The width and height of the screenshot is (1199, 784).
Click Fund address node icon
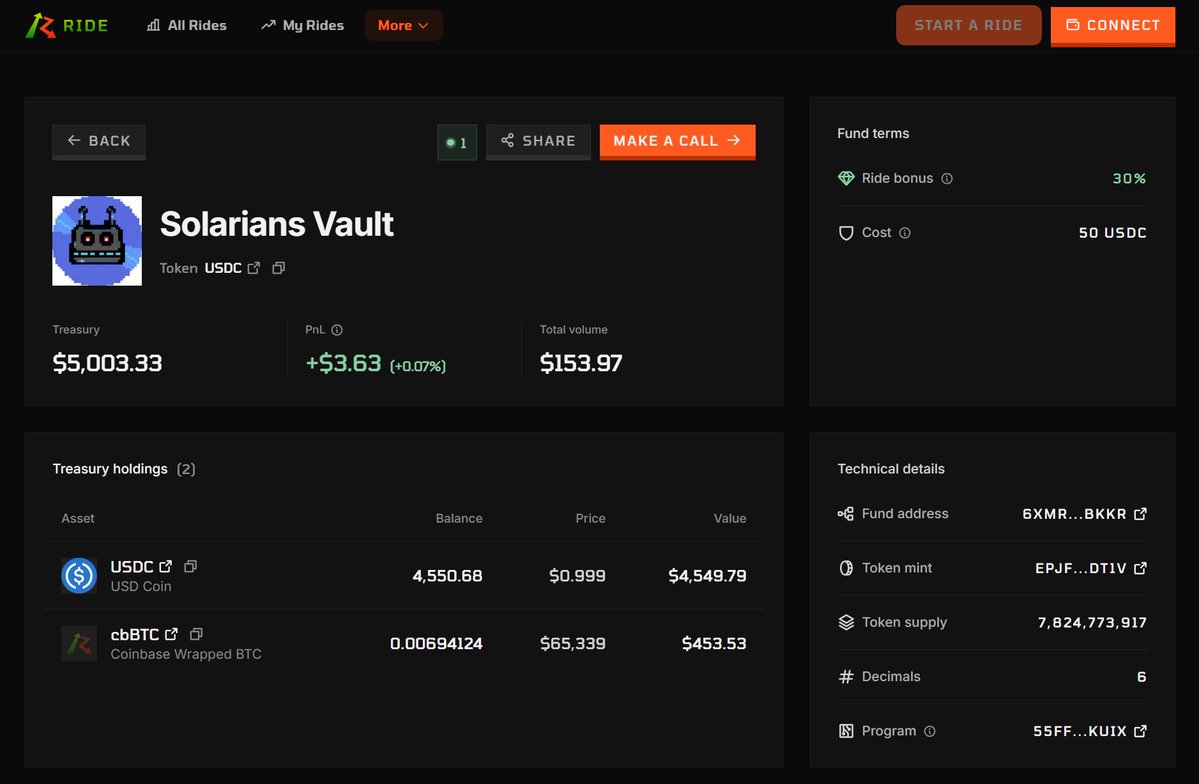pos(846,514)
